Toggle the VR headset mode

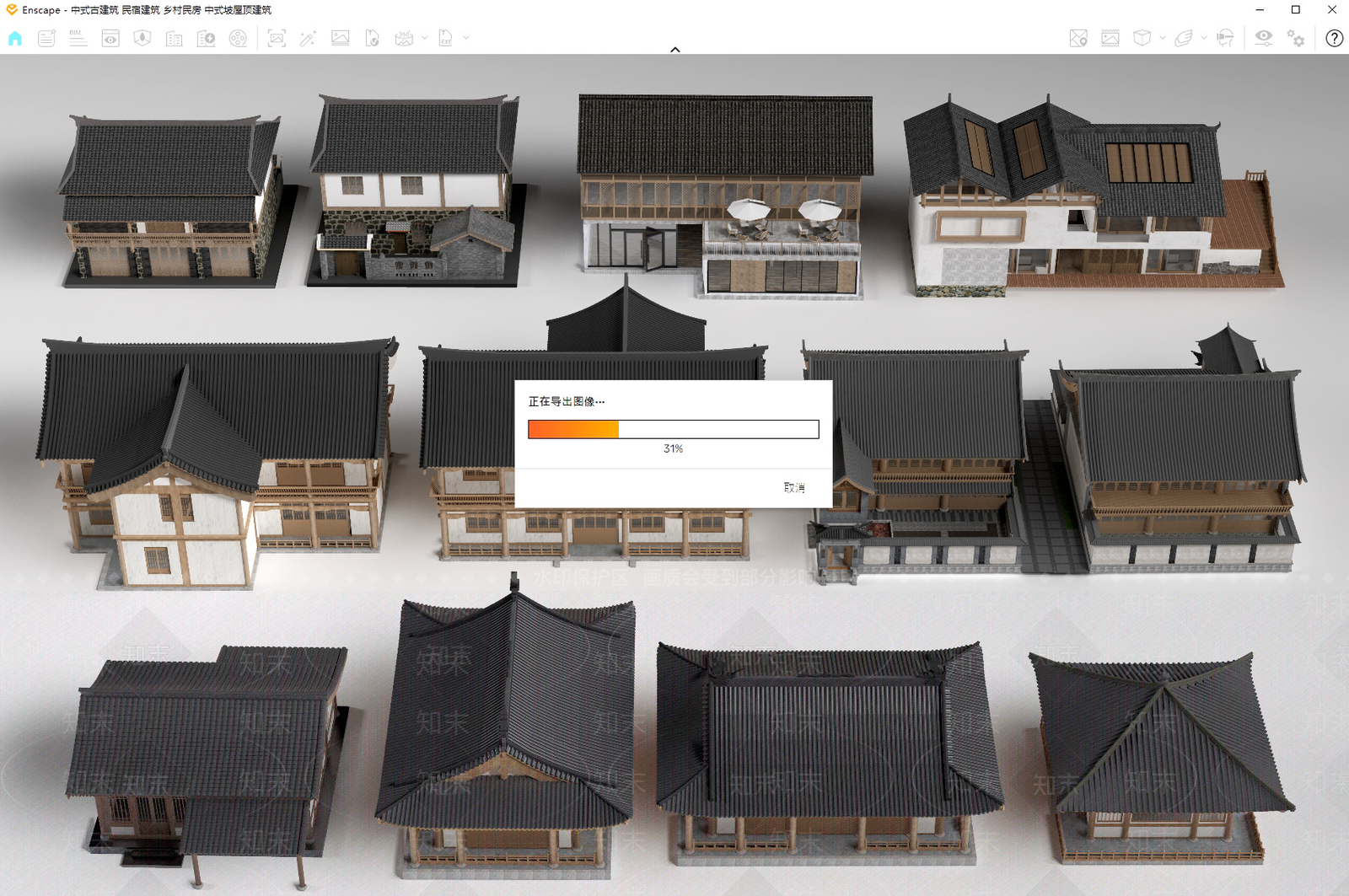click(1225, 38)
